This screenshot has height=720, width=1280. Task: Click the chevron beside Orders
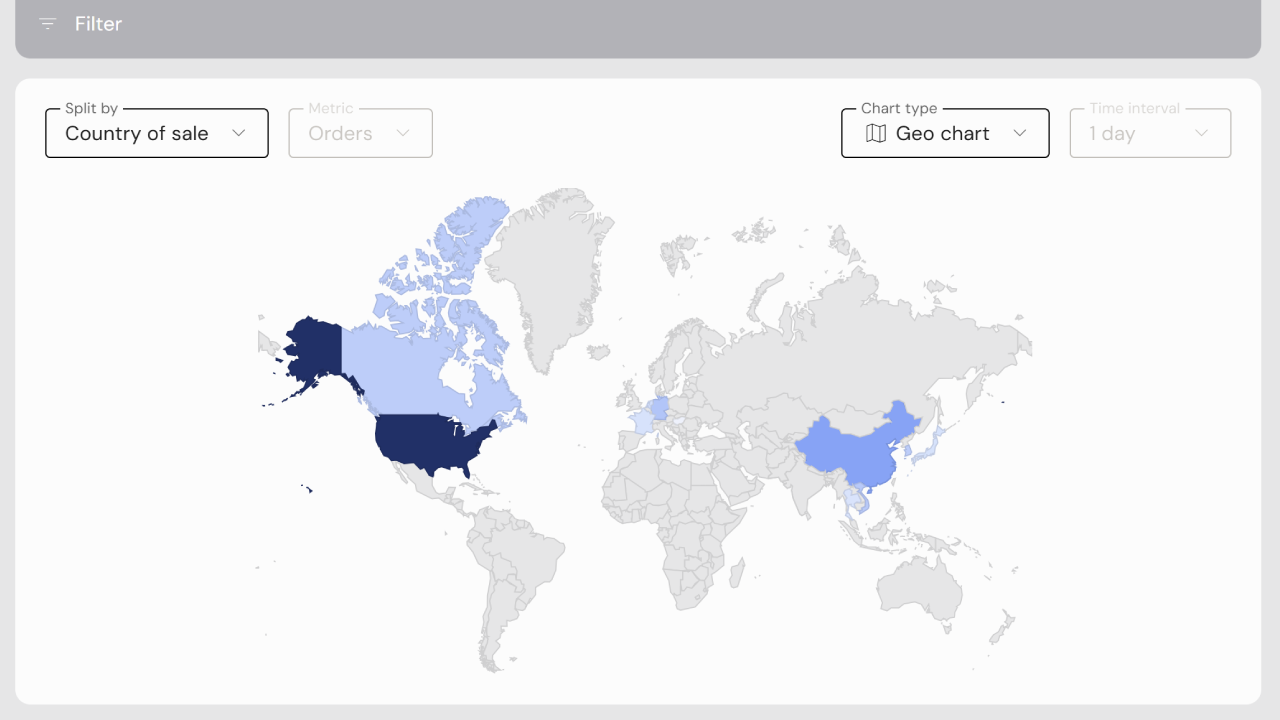pyautogui.click(x=403, y=133)
